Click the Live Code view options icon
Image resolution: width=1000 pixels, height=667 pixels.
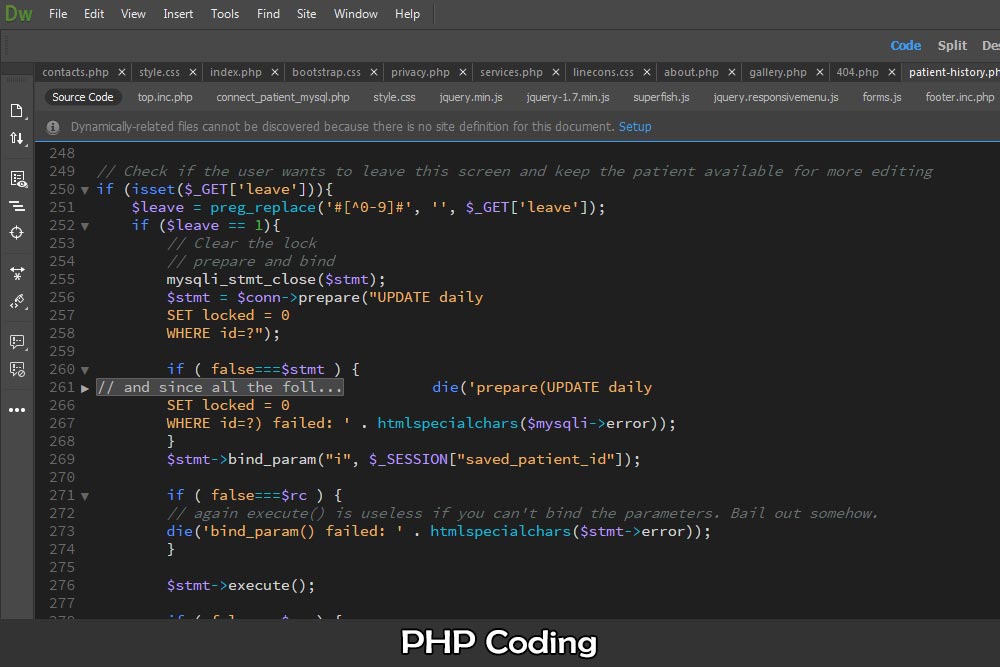[17, 179]
